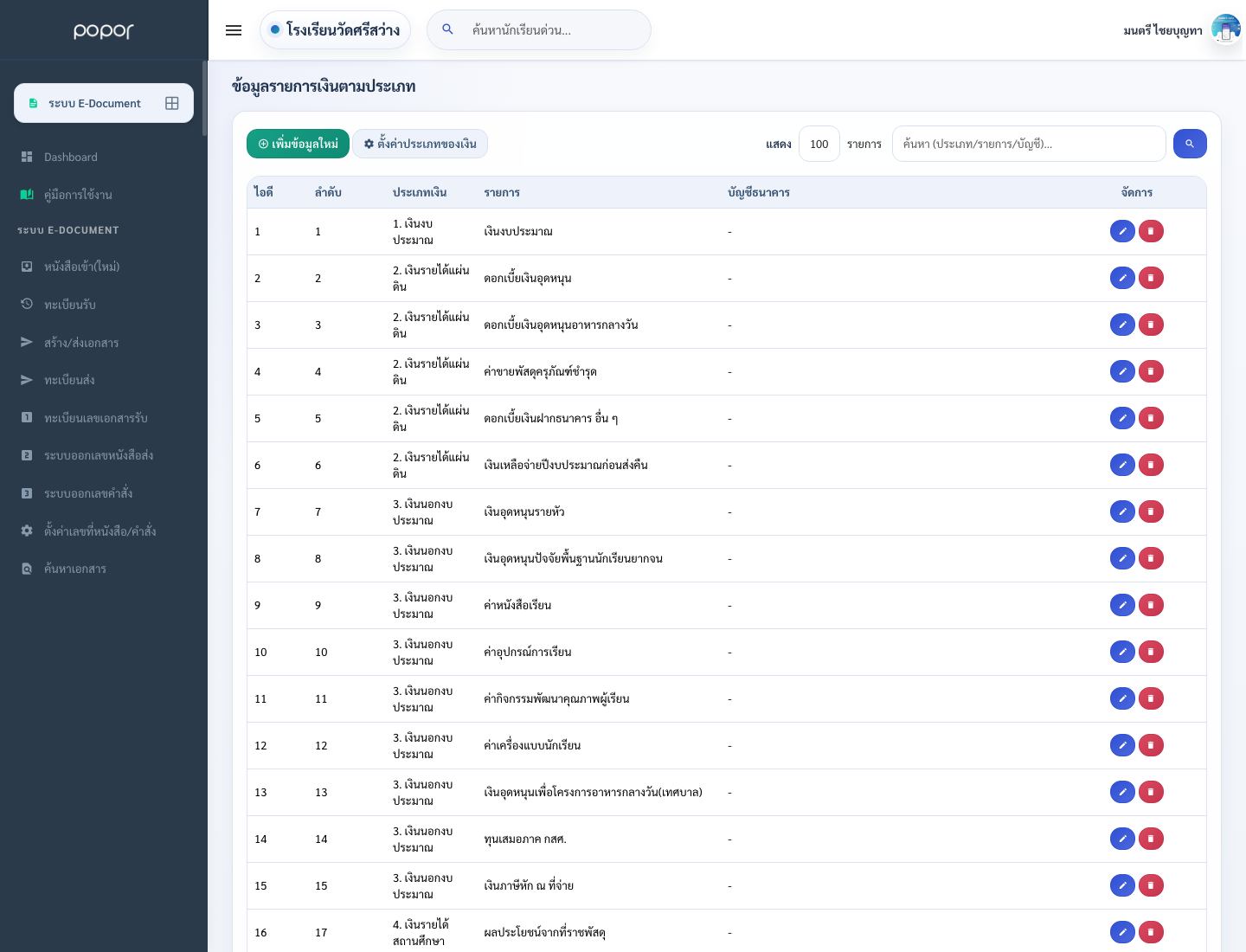Open the grid icon beside ระบบ E-Document
This screenshot has width=1246, height=952.
point(172,103)
